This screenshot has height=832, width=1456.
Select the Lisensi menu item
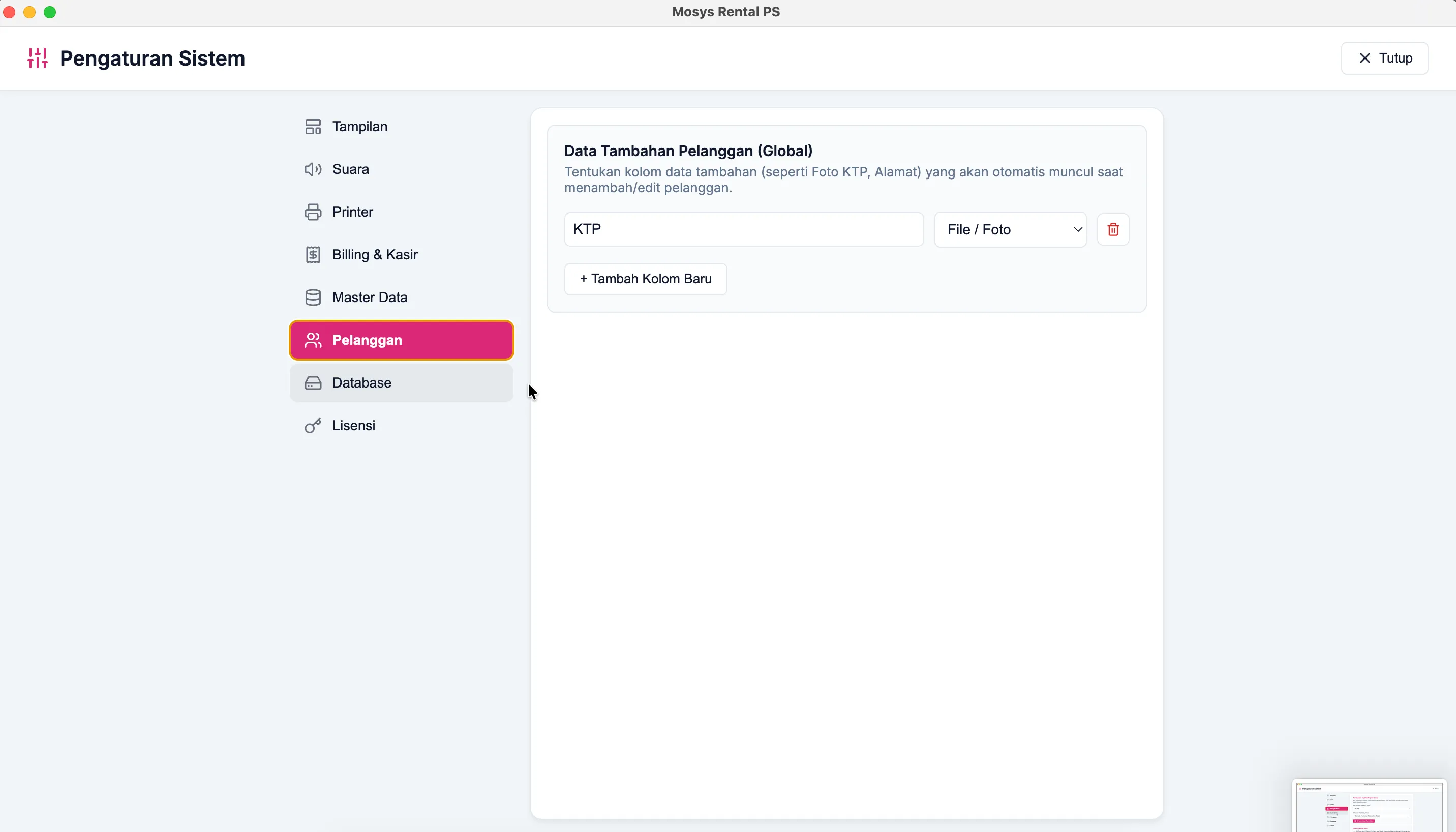(401, 426)
